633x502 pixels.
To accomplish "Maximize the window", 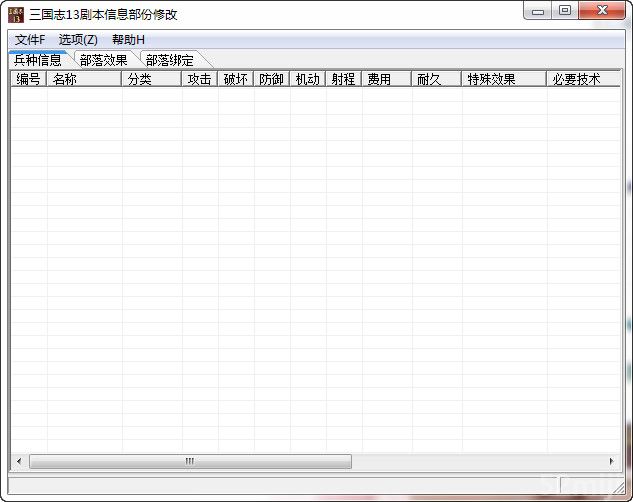I will pos(565,12).
